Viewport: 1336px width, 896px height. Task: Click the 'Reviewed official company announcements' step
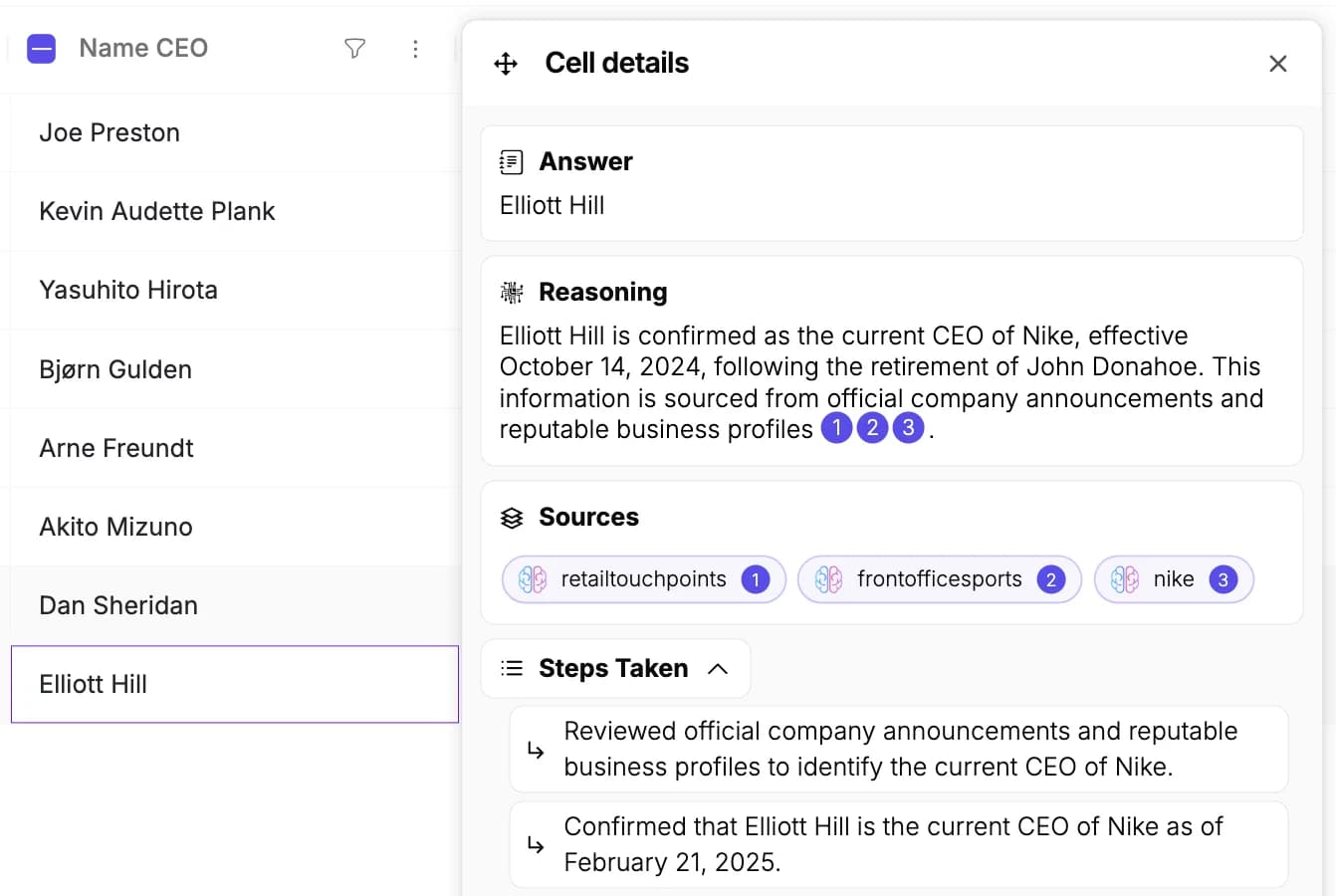click(899, 749)
